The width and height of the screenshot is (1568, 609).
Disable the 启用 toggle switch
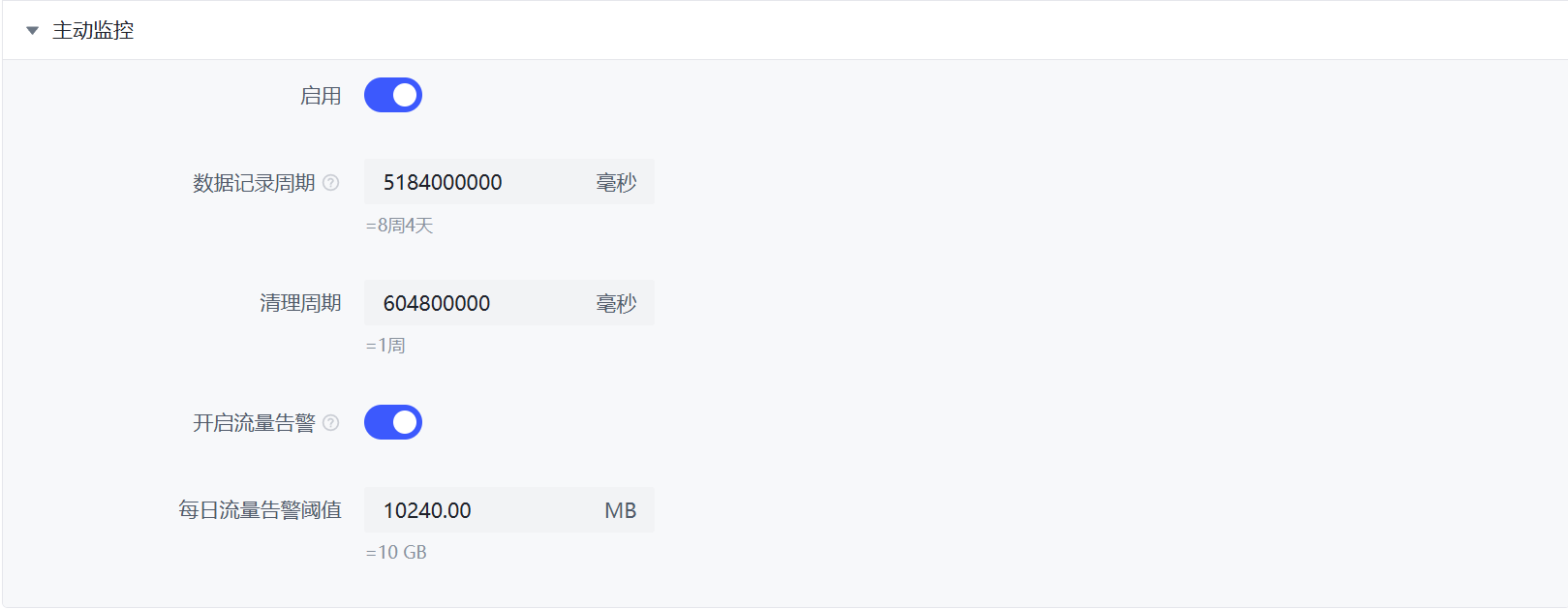(x=393, y=95)
